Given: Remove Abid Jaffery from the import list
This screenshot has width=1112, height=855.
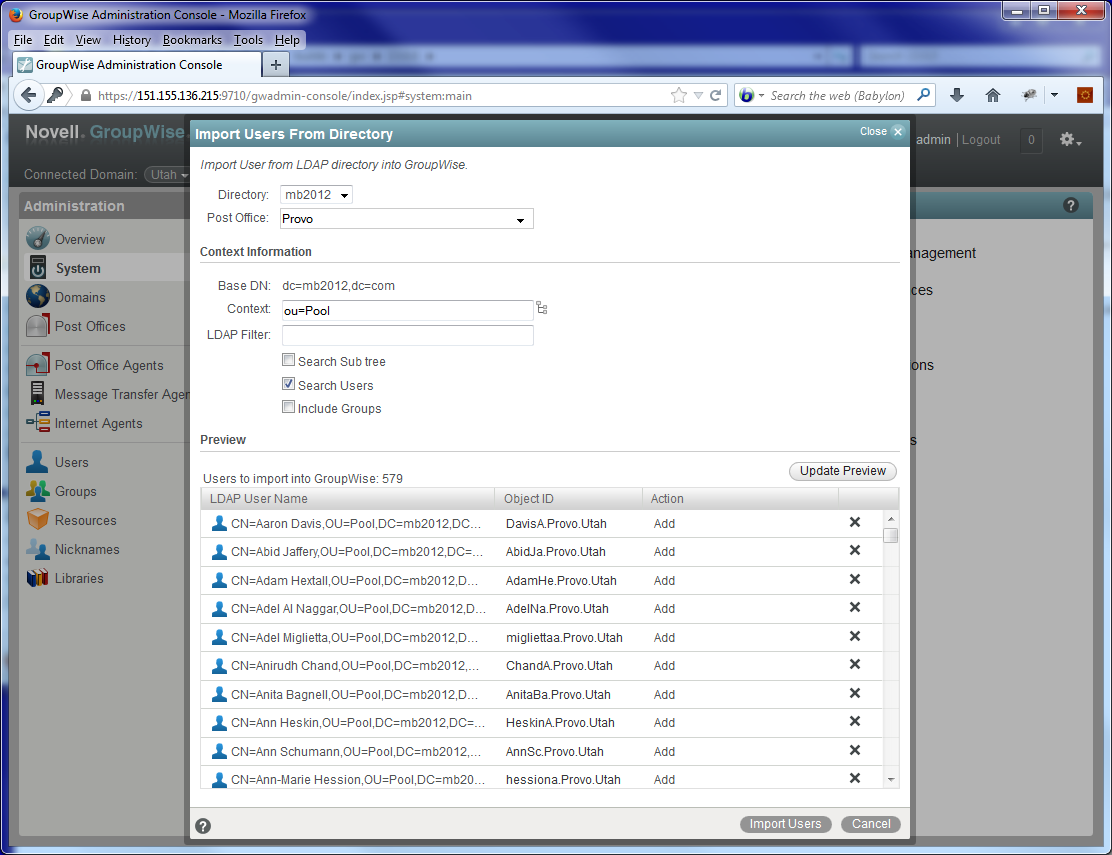Looking at the screenshot, I should (855, 550).
